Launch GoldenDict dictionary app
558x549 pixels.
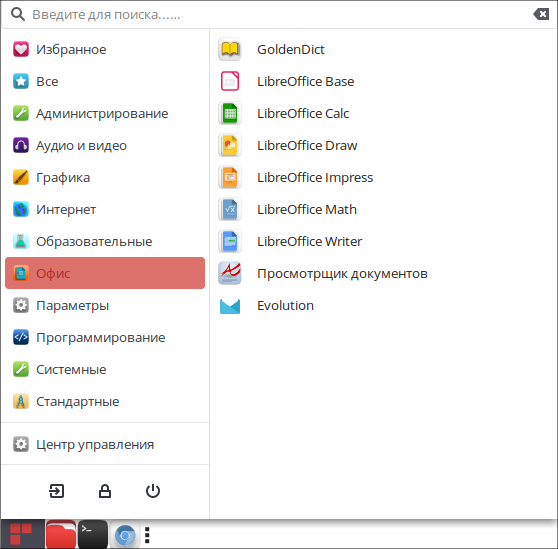click(x=384, y=49)
